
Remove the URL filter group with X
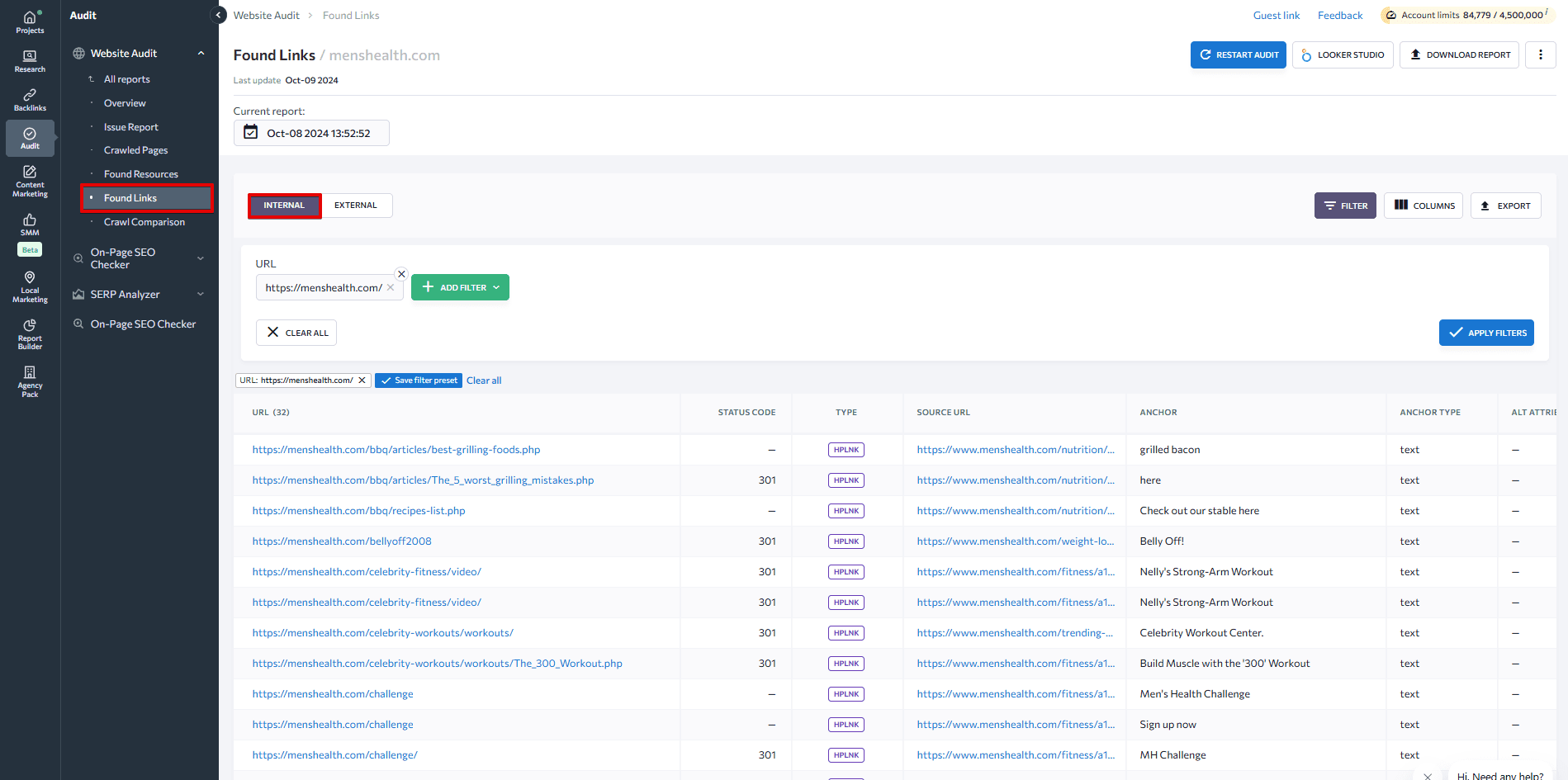click(401, 274)
